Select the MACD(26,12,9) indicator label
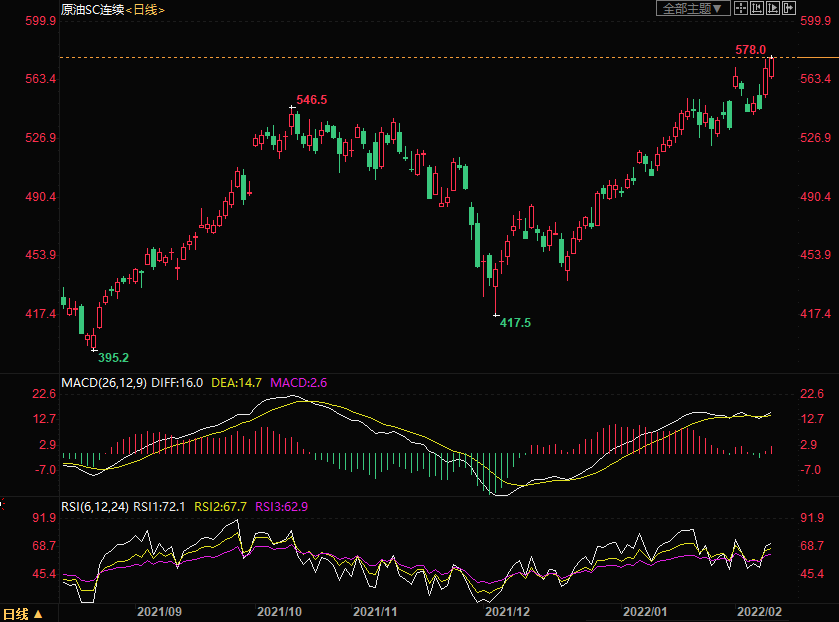This screenshot has height=622, width=839. click(103, 383)
